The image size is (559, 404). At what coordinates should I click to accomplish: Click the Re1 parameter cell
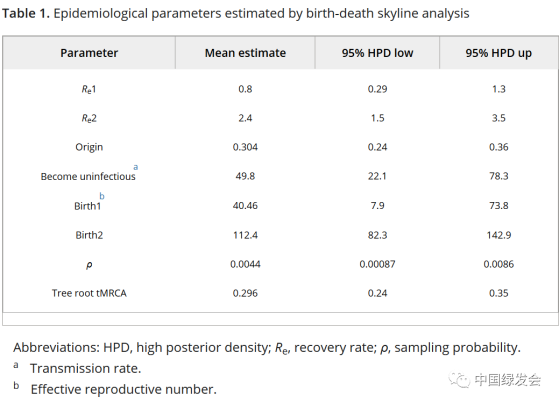[89, 89]
